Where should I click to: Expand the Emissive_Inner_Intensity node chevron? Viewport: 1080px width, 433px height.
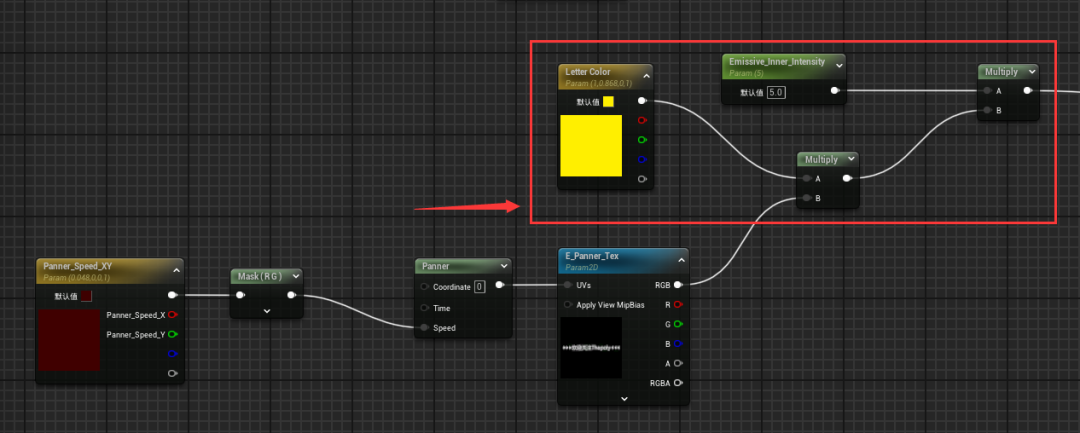[x=839, y=65]
